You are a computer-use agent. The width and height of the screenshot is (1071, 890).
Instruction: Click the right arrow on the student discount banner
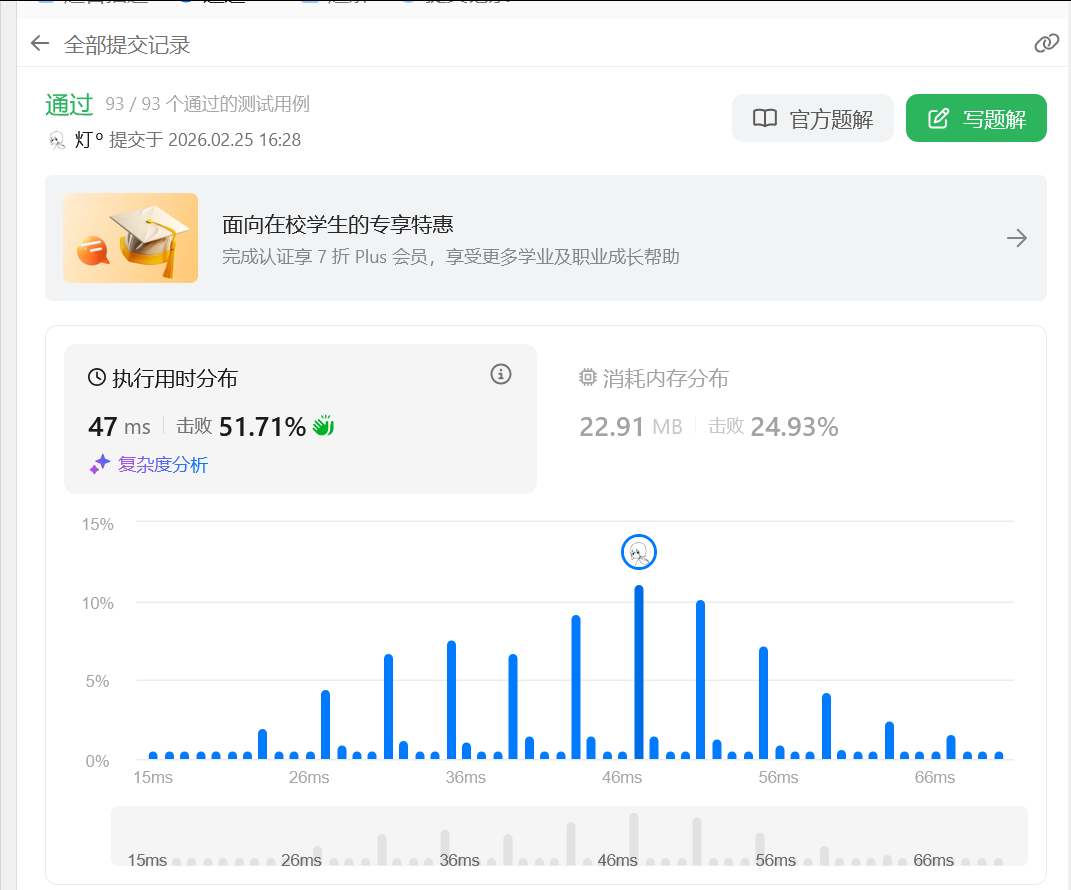coord(1016,238)
